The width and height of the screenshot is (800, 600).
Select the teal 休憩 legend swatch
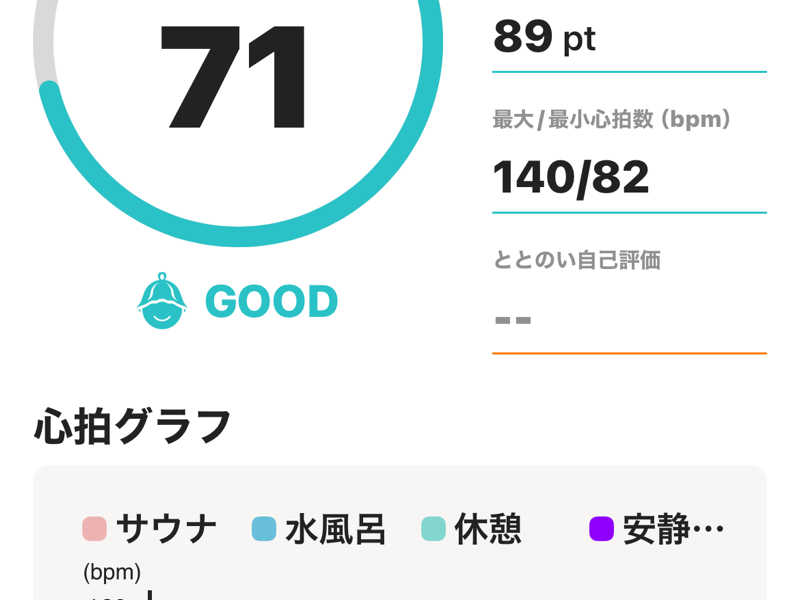click(x=433, y=529)
